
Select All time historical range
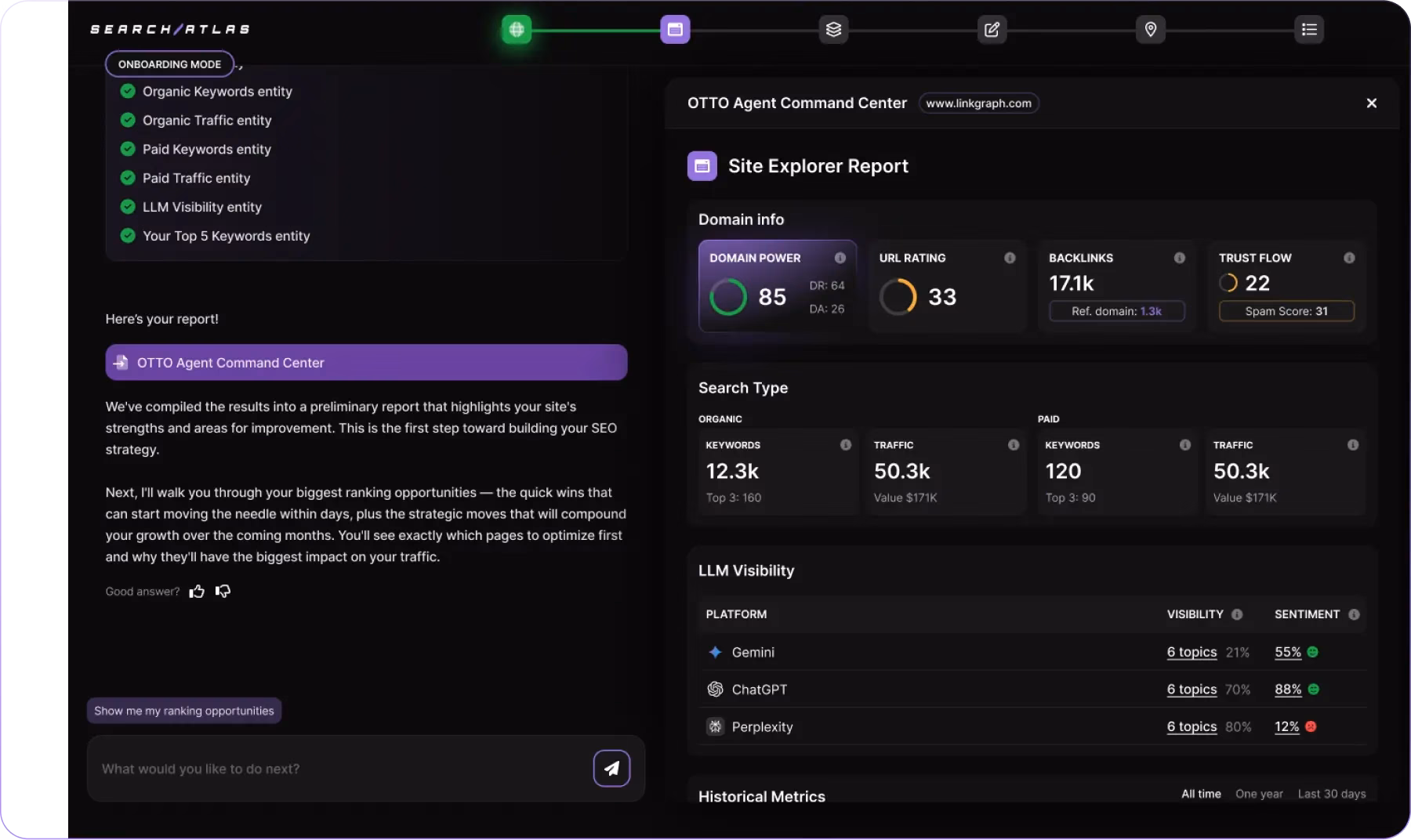point(1201,794)
